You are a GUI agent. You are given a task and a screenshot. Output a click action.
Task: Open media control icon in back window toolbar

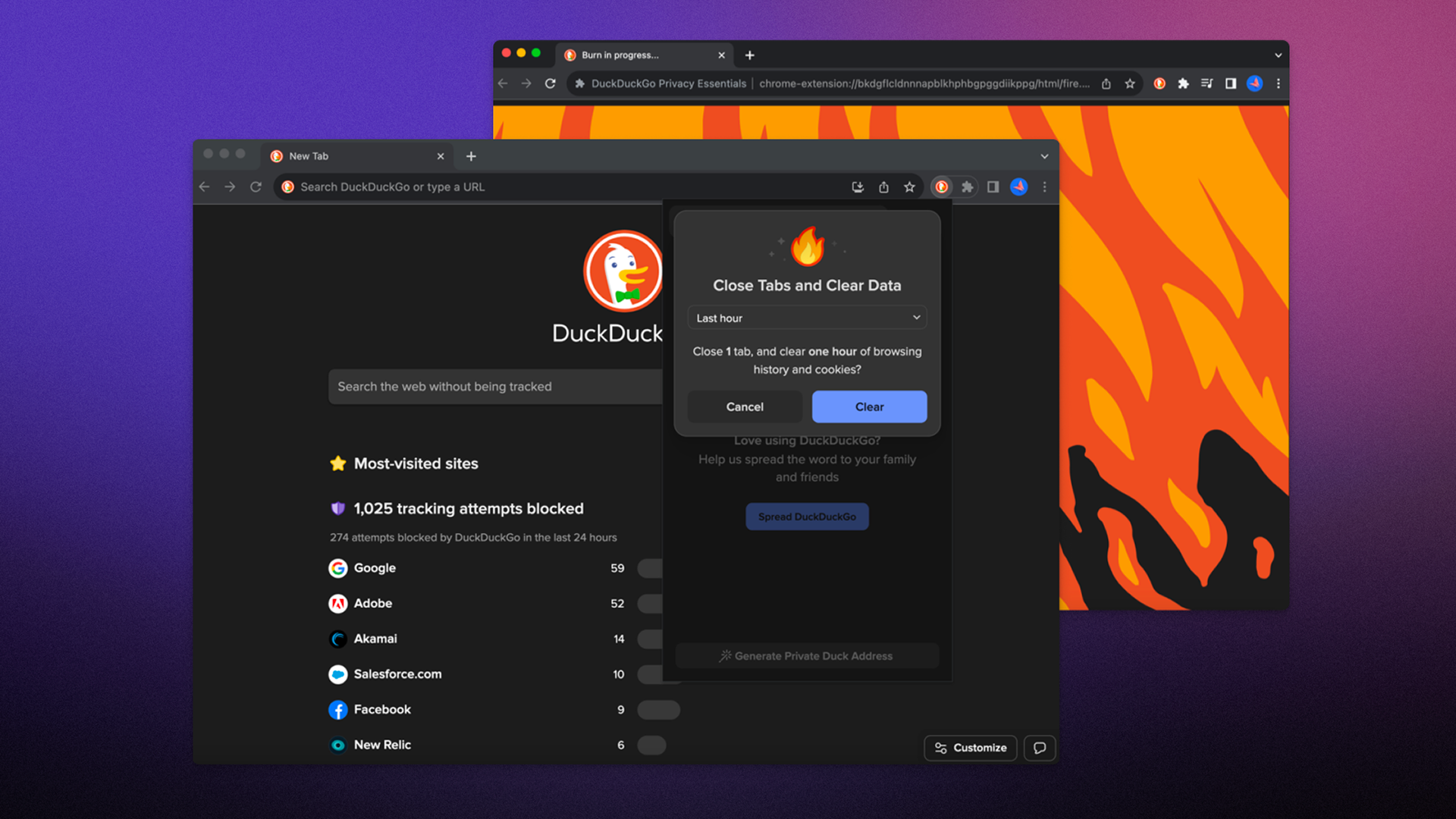[1207, 83]
